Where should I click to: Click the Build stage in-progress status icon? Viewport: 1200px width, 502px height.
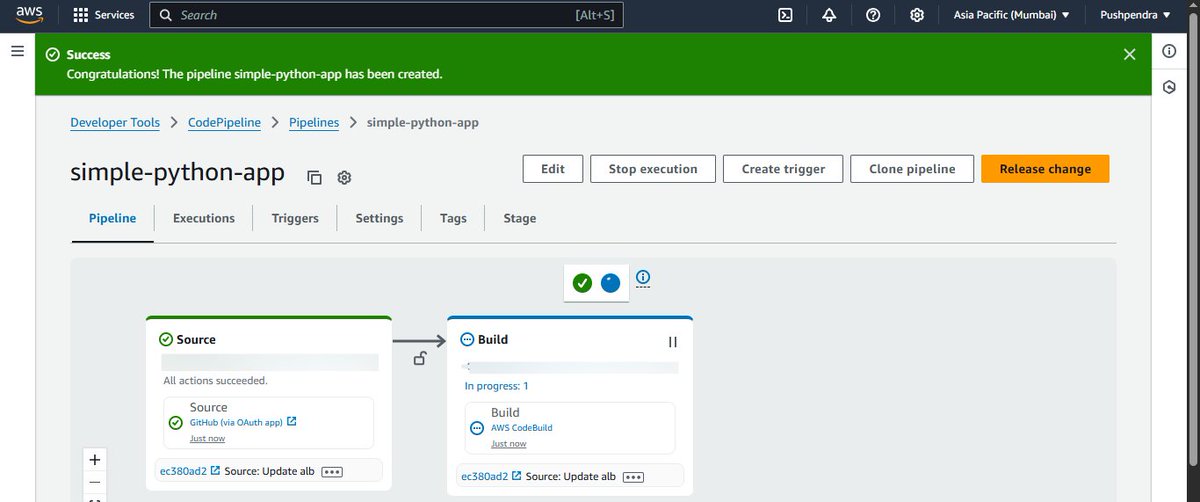click(467, 340)
